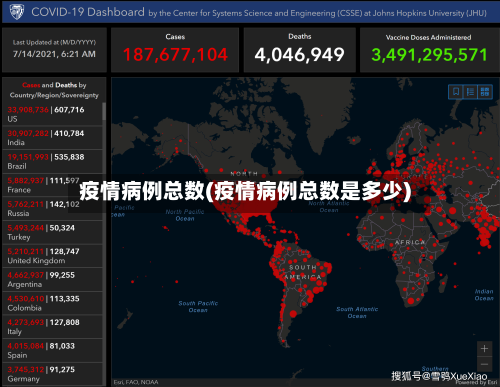Select the US row in country list
Screen dimensions: 500x387
(52, 114)
